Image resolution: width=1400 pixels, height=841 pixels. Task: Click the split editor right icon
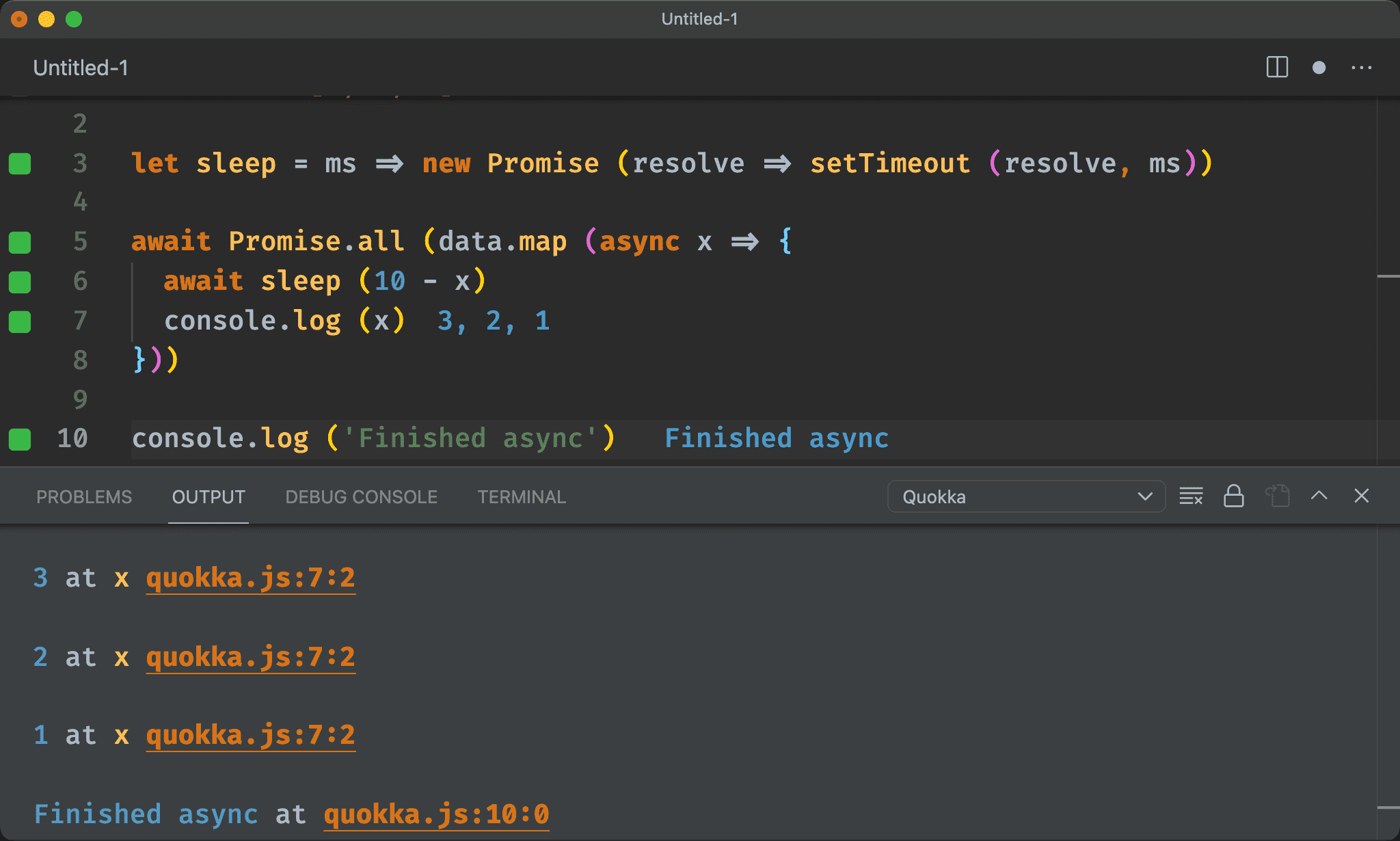(1276, 67)
